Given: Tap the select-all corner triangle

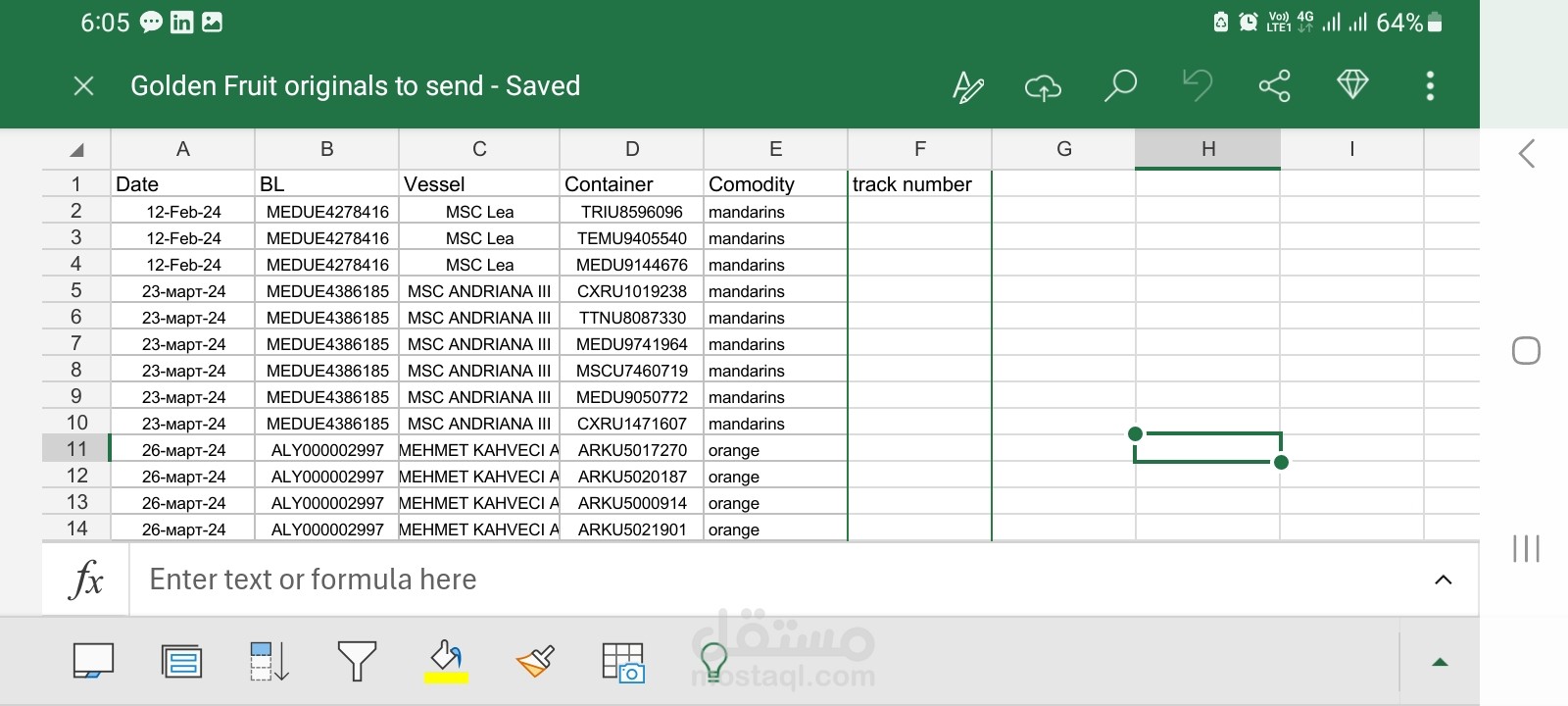Looking at the screenshot, I should (x=76, y=150).
